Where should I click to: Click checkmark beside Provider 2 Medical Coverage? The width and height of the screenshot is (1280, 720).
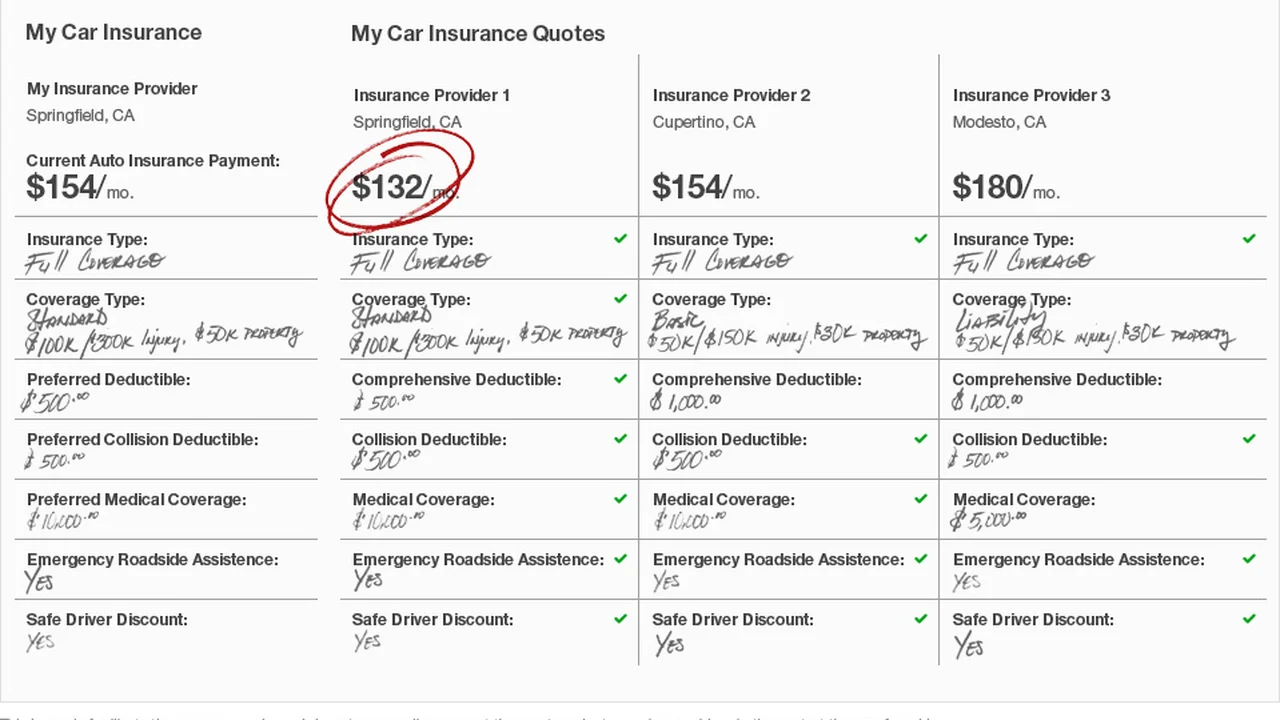[x=920, y=499]
